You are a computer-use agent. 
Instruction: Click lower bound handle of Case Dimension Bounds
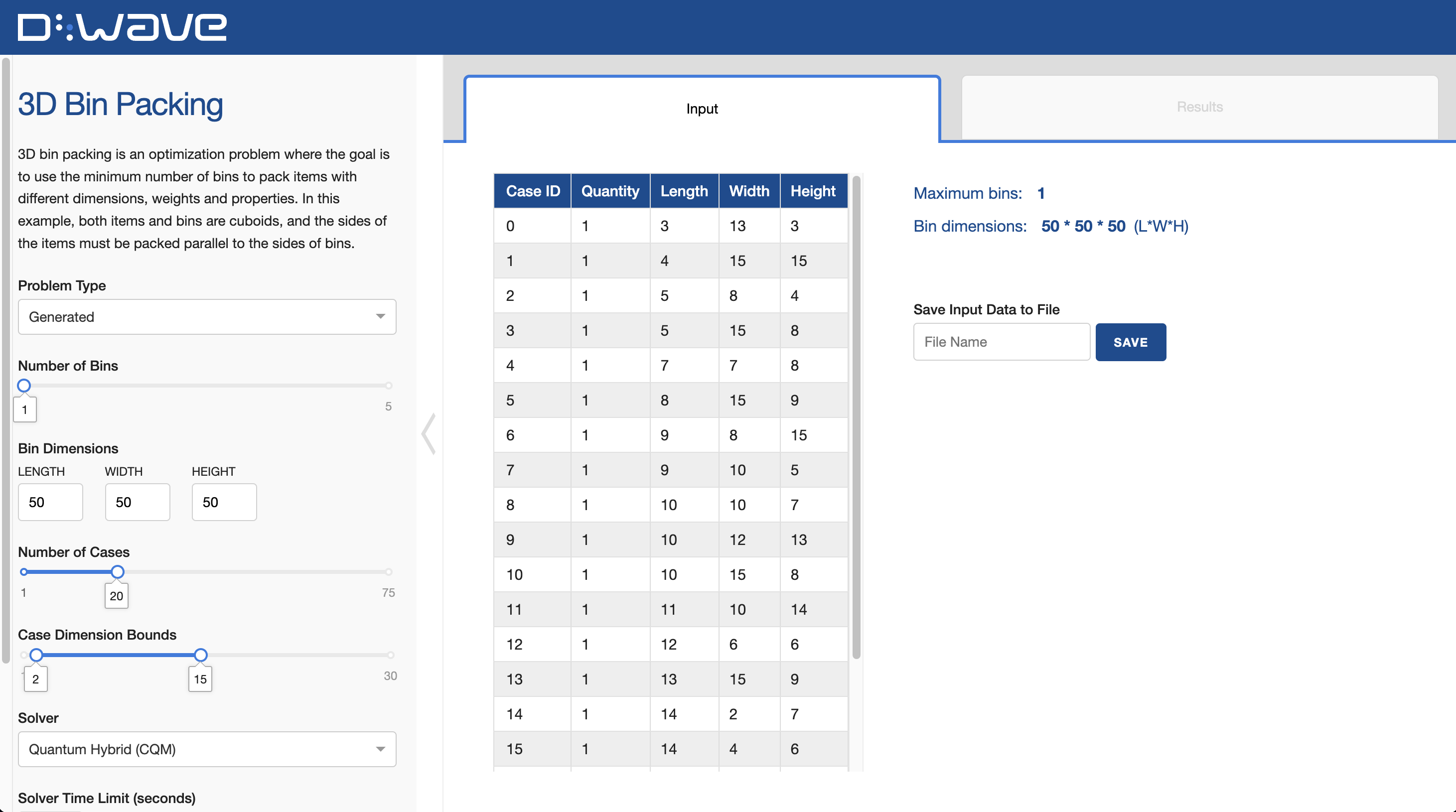click(x=36, y=655)
